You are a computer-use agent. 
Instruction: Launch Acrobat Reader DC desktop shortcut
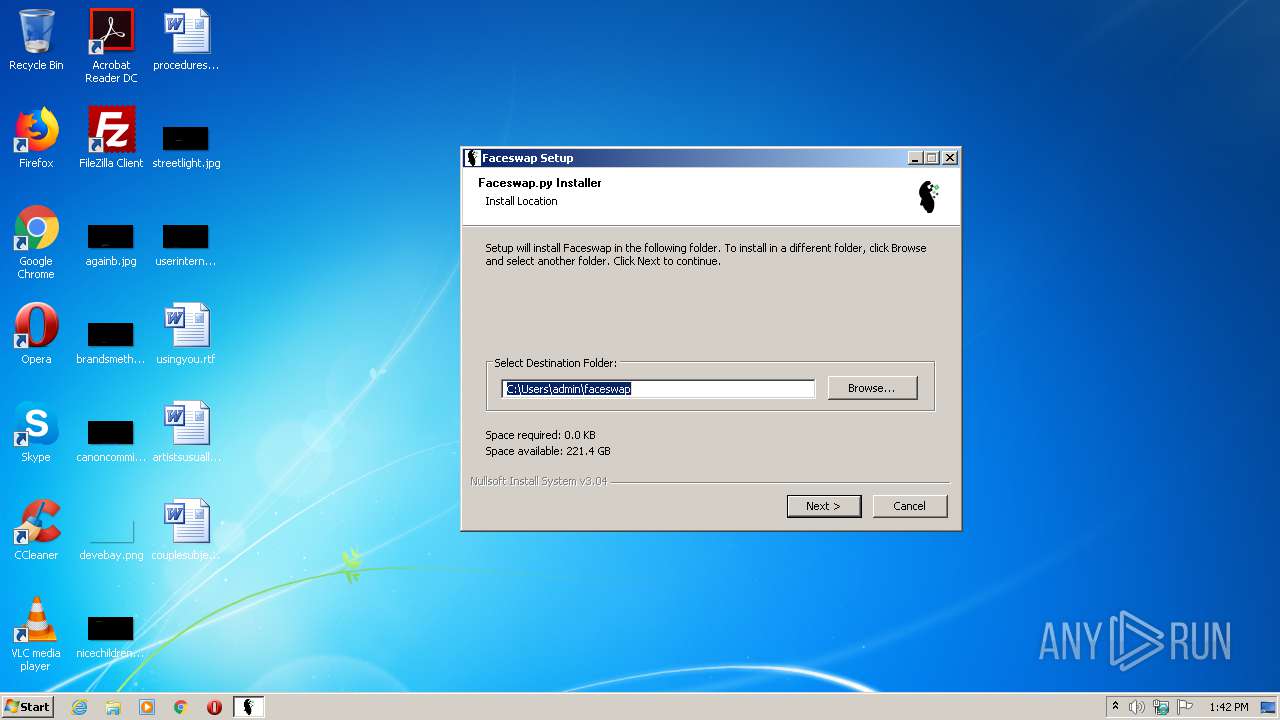tap(111, 46)
